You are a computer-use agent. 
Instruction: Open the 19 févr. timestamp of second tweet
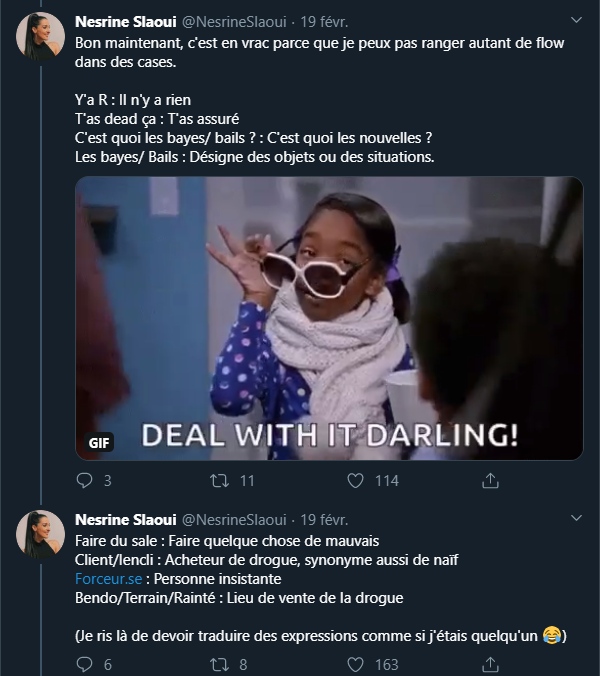[x=325, y=520]
